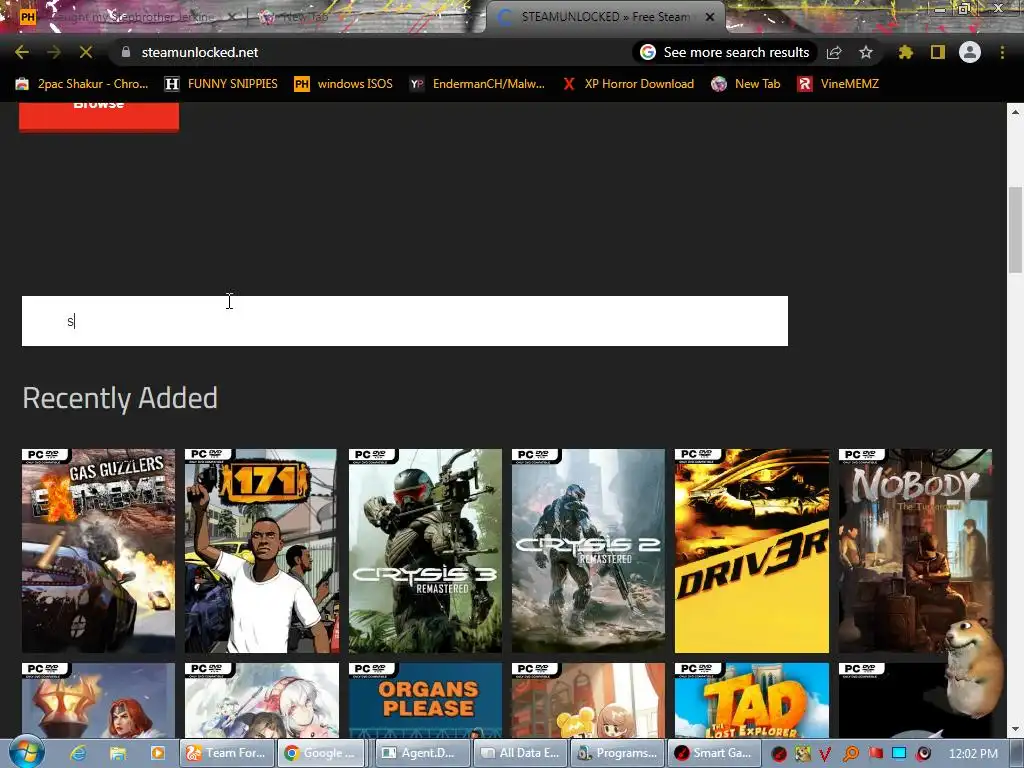Image resolution: width=1024 pixels, height=768 pixels.
Task: Switch to the All Data E... taskbar window
Action: pos(520,753)
